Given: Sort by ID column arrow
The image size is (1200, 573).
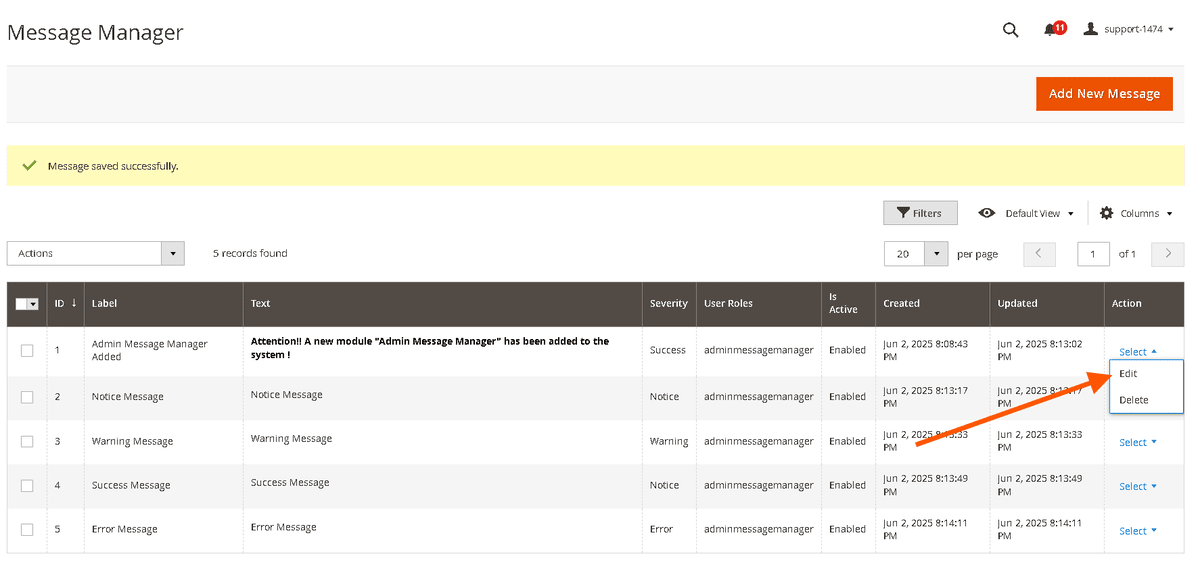Looking at the screenshot, I should pyautogui.click(x=73, y=303).
